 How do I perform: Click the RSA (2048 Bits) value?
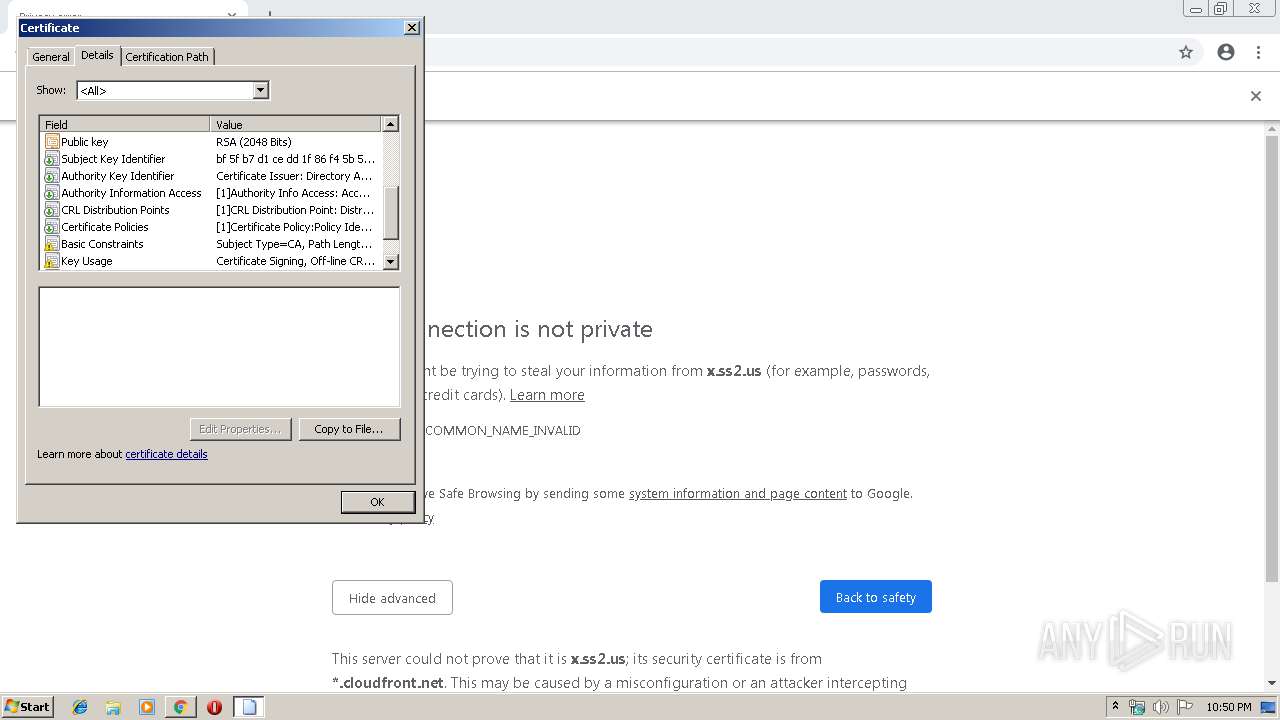coord(254,142)
